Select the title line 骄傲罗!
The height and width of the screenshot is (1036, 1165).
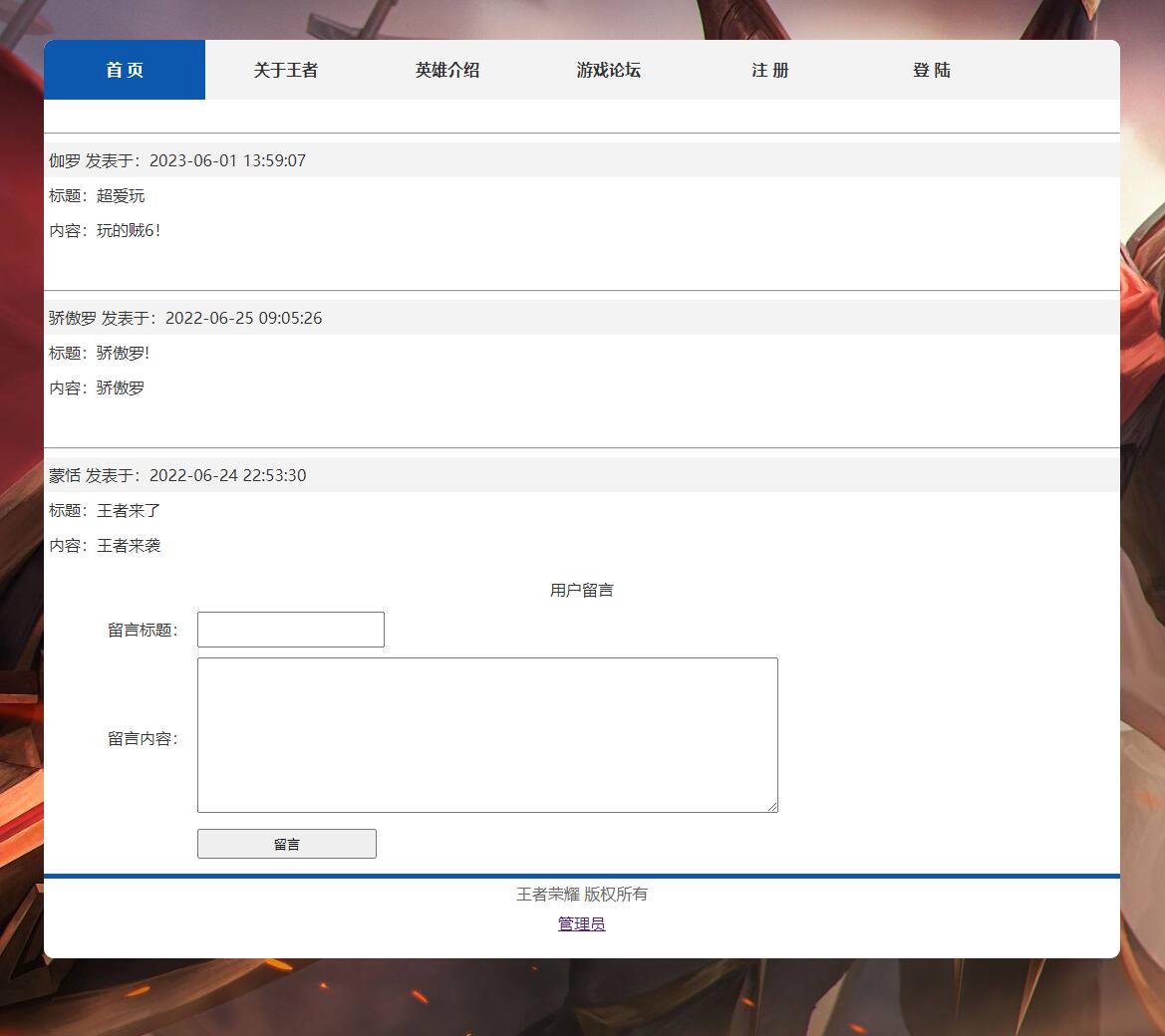[x=100, y=353]
